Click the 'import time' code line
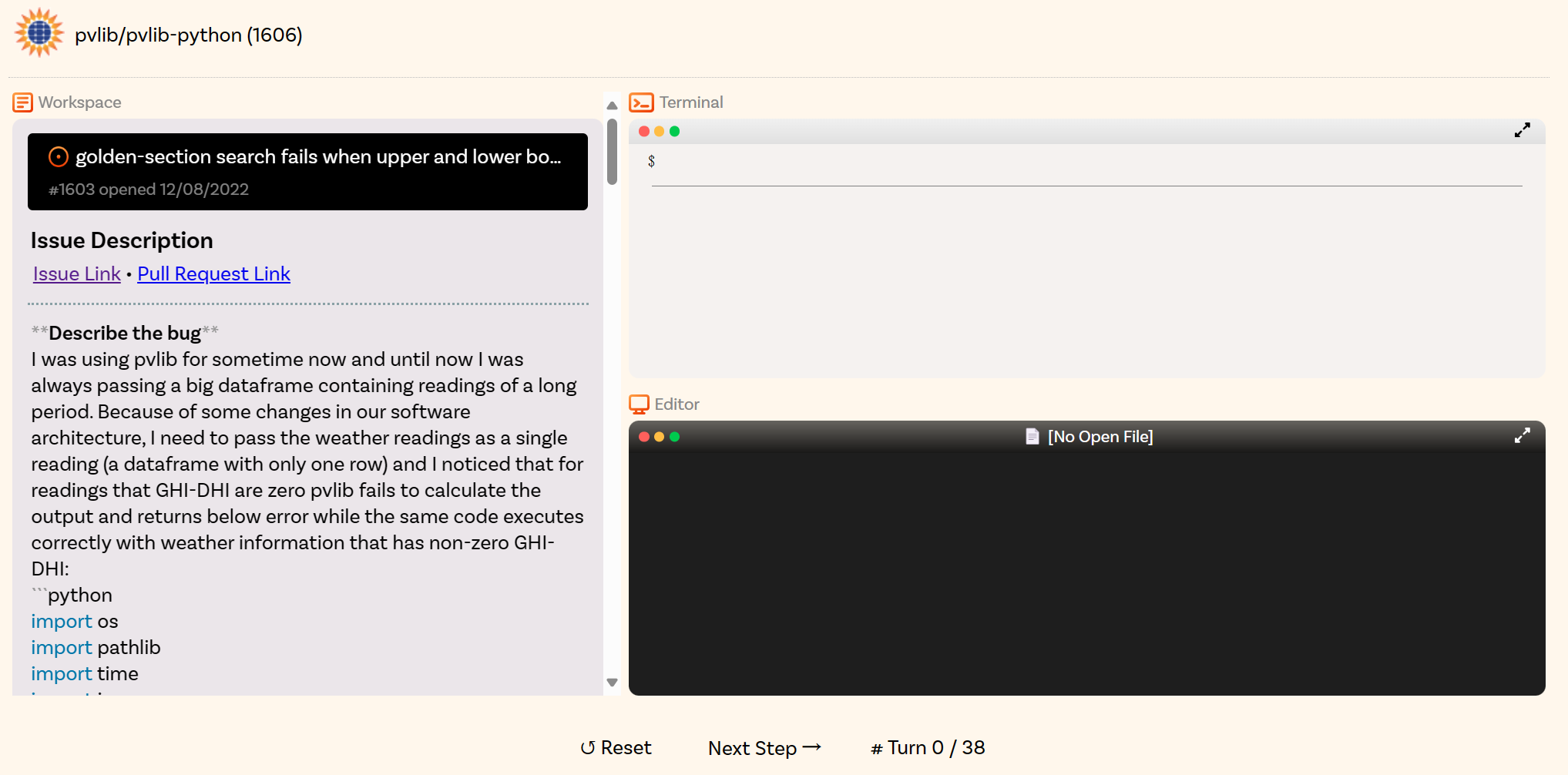1568x775 pixels. pos(85,674)
